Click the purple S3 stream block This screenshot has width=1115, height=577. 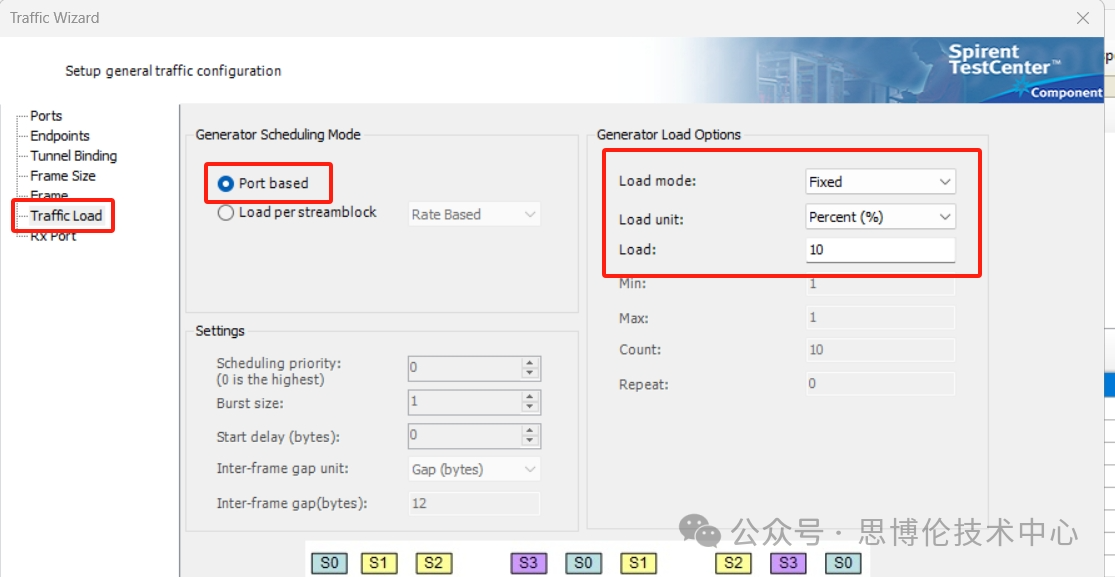point(528,563)
